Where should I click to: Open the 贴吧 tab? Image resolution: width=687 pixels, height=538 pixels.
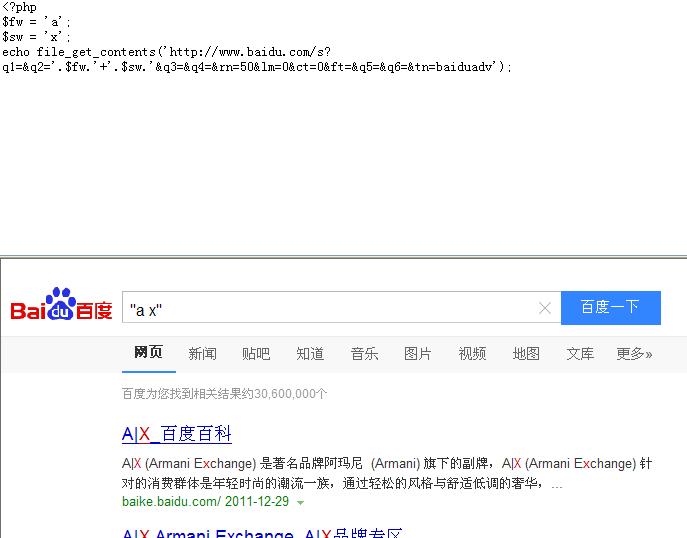pyautogui.click(x=256, y=353)
